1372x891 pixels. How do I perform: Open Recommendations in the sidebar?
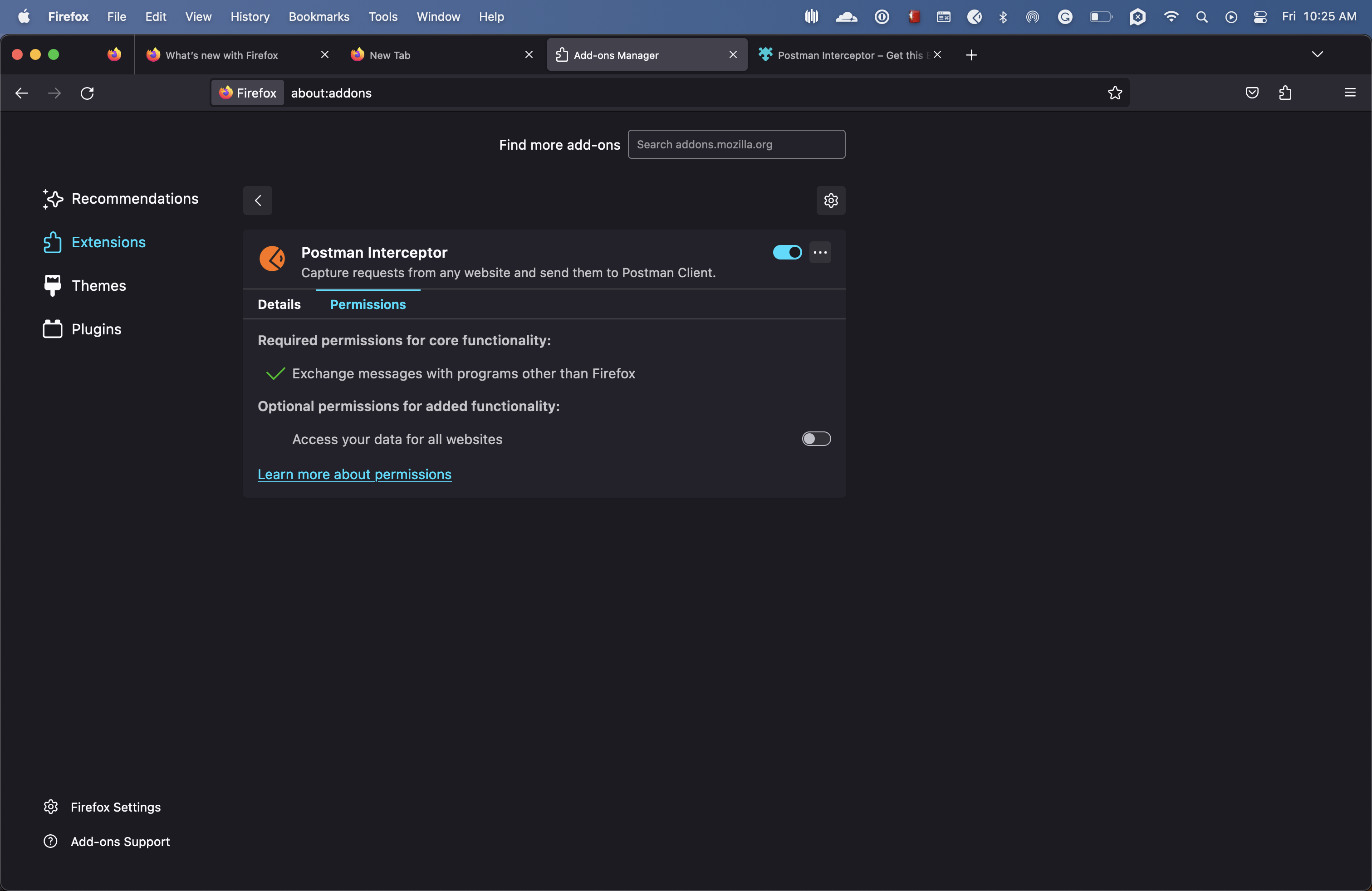click(134, 198)
